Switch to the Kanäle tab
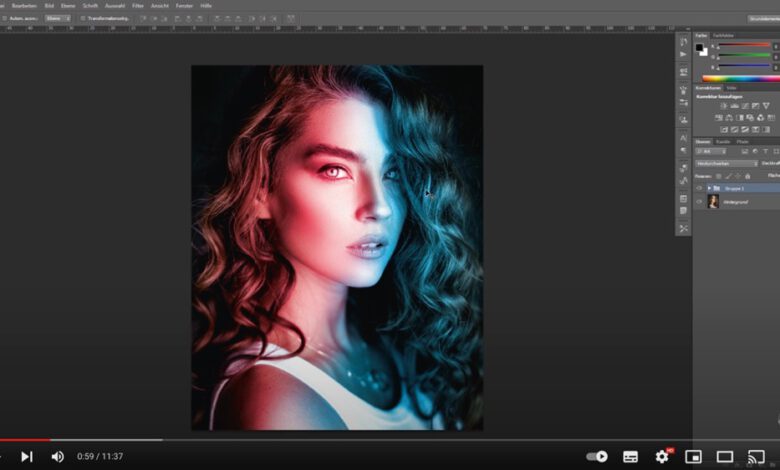 [x=723, y=142]
